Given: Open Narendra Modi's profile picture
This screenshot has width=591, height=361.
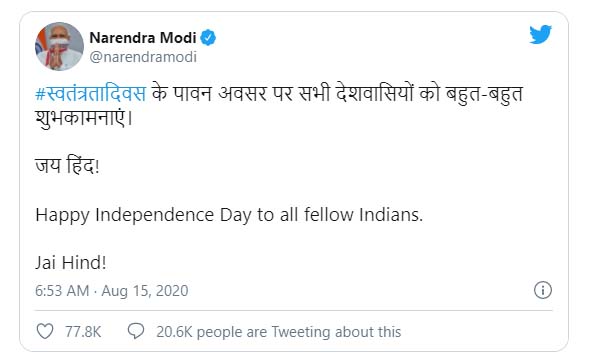Looking at the screenshot, I should [x=59, y=46].
